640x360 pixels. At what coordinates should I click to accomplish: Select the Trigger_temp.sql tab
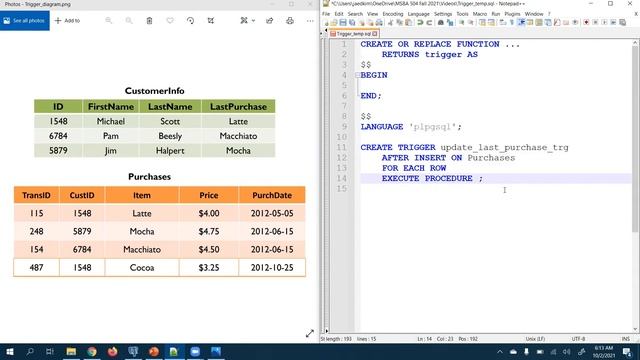353,34
